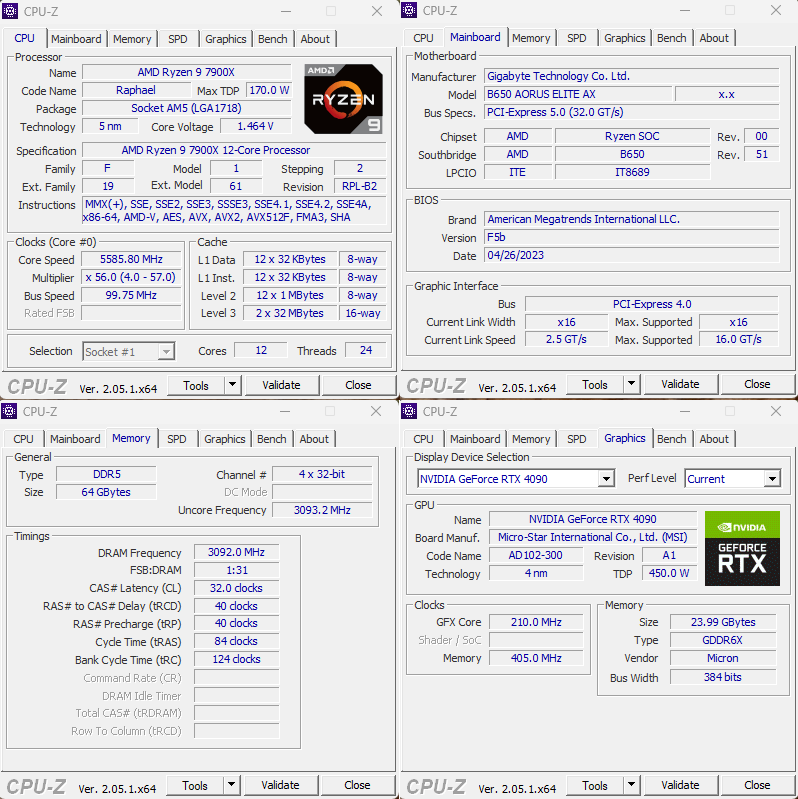Click Validate in the Memory window
The width and height of the screenshot is (798, 799).
[280, 785]
